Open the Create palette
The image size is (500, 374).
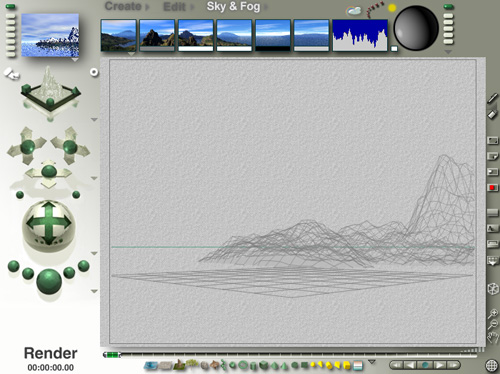click(123, 6)
